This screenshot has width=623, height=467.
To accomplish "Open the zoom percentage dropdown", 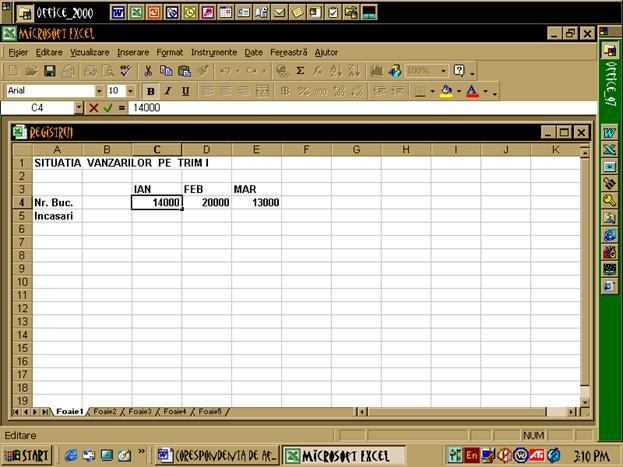I will coord(443,71).
